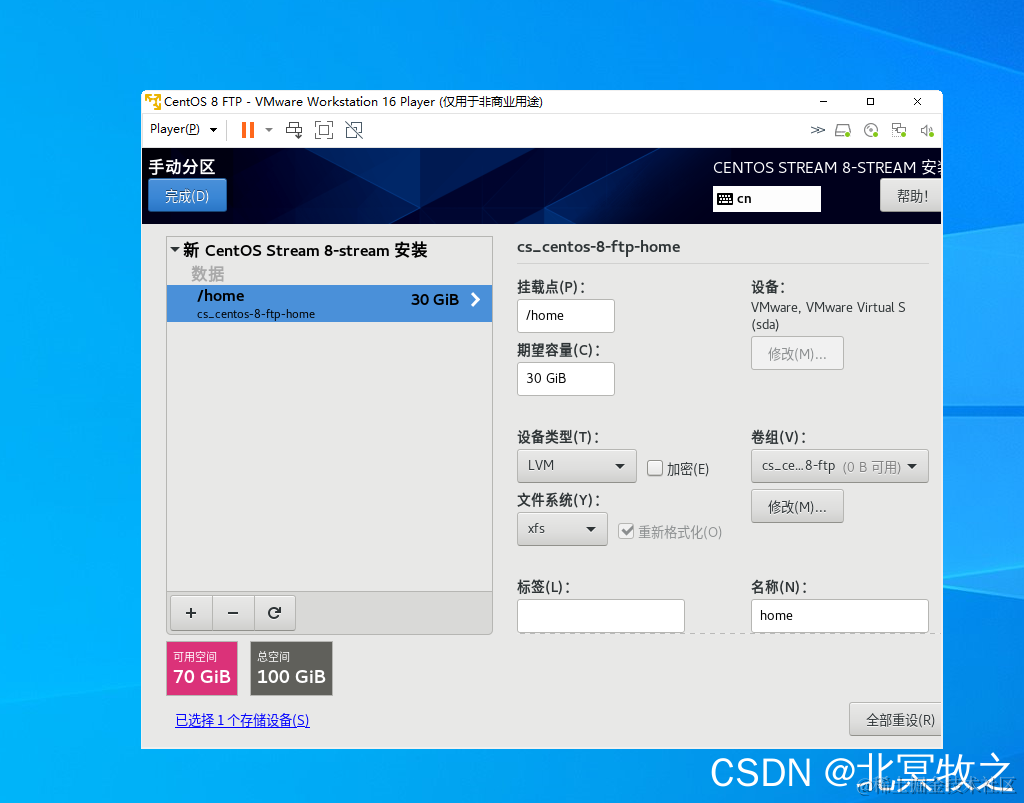Click the reload storage configuration icon
Screen dimensions: 1024x803
tap(274, 613)
